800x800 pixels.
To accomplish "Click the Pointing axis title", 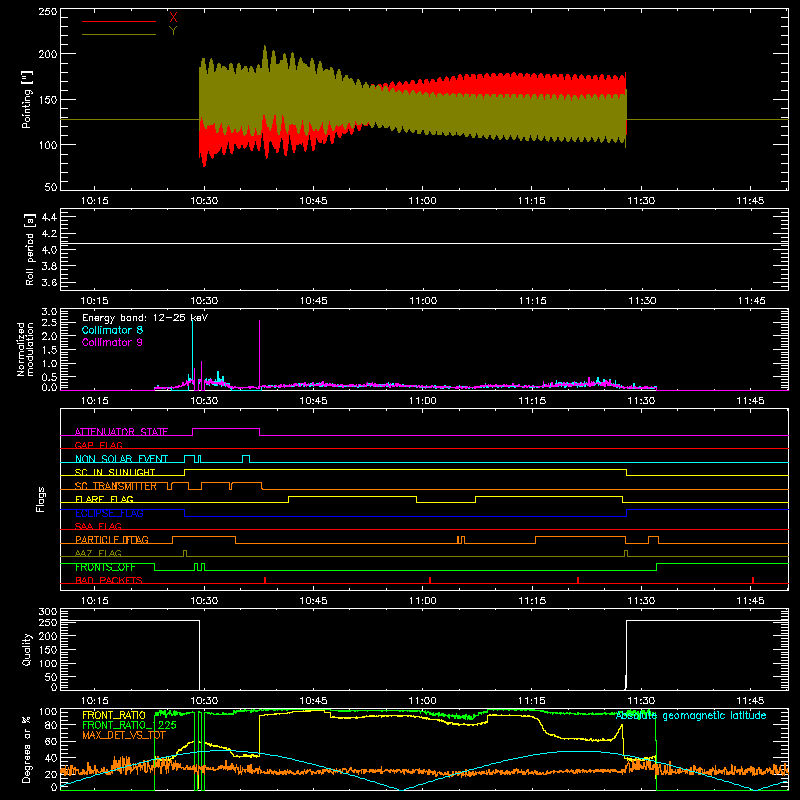I will coord(27,99).
